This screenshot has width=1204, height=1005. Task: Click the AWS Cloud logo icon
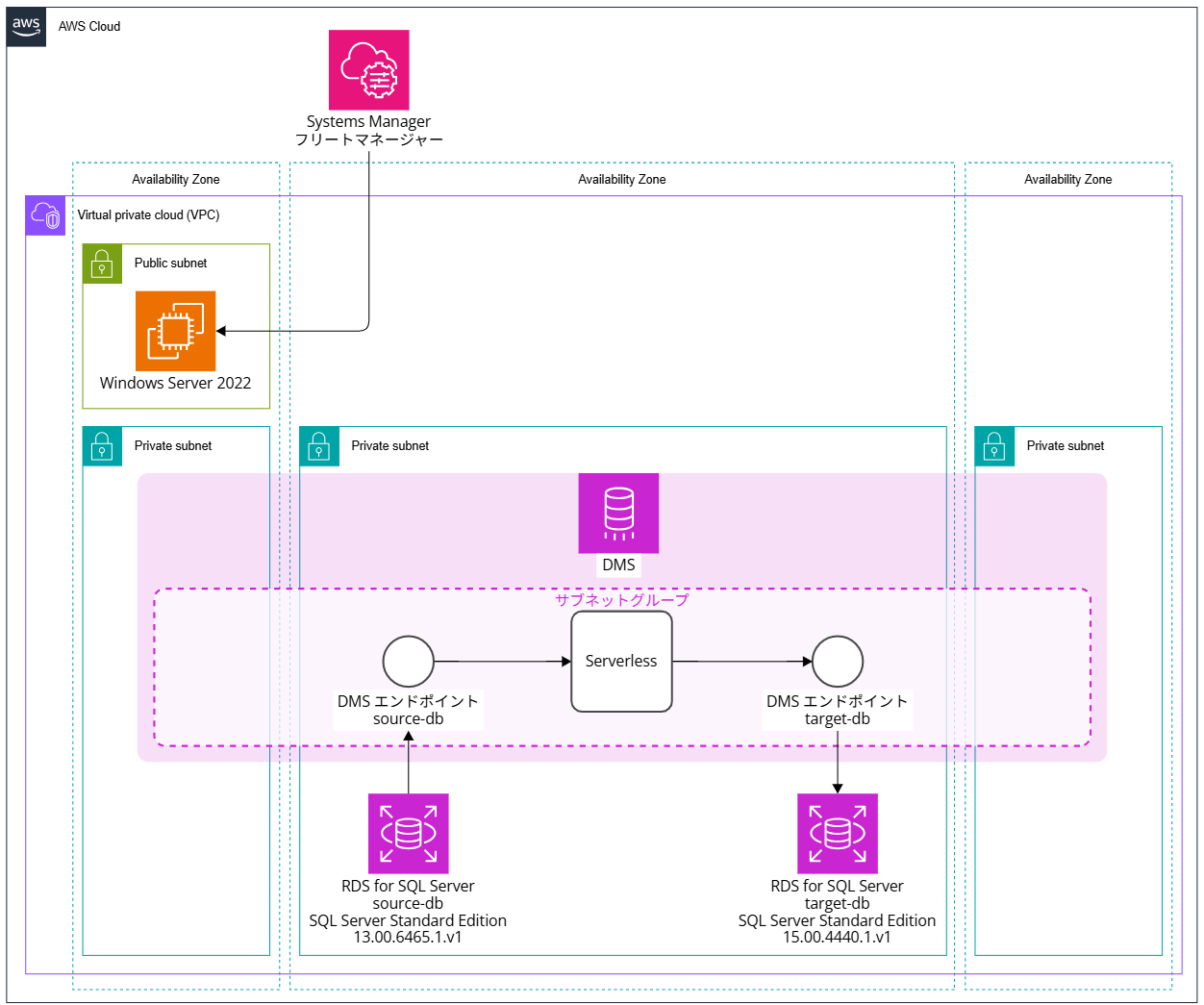point(26,27)
